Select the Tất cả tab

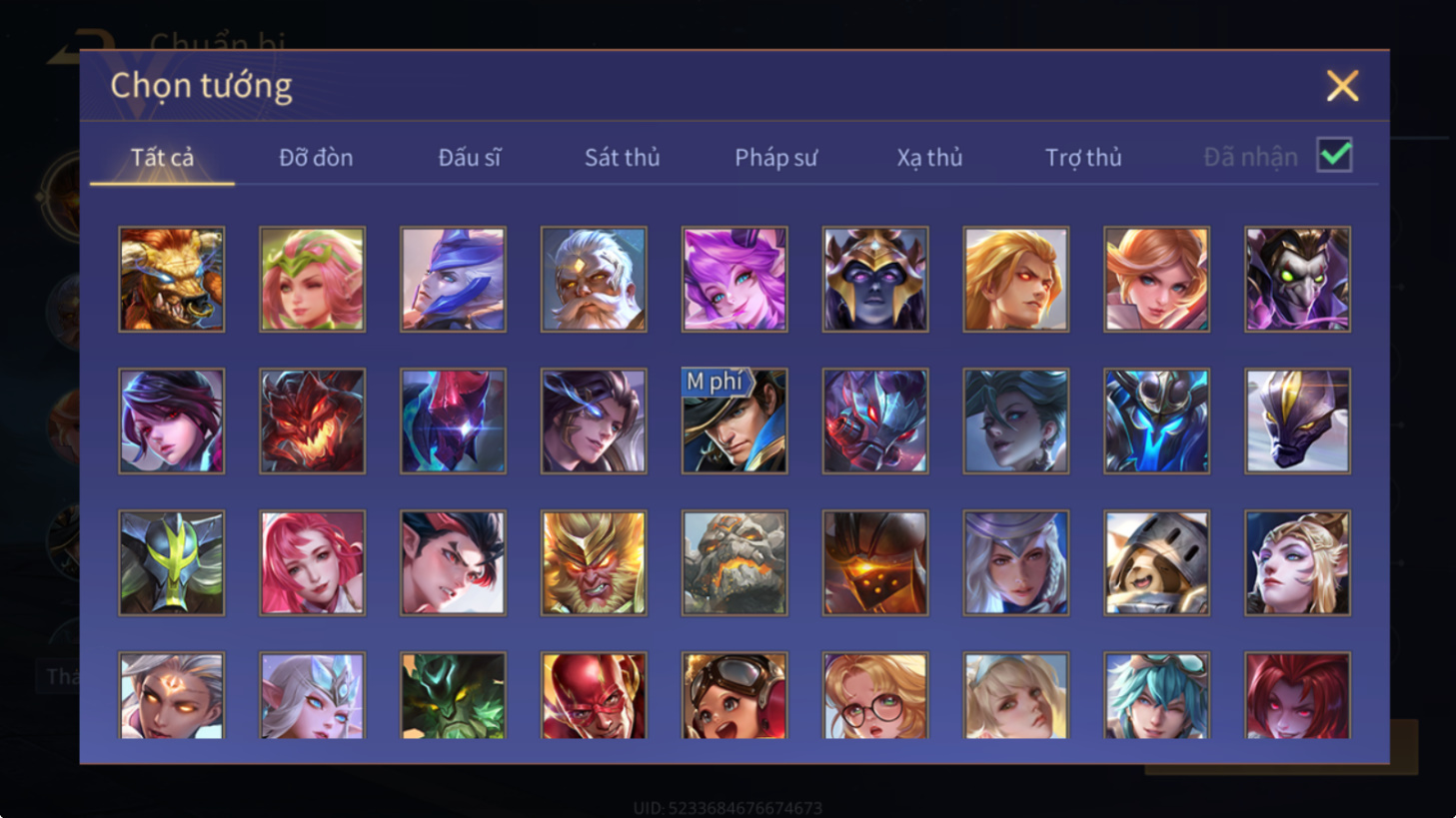tap(162, 157)
